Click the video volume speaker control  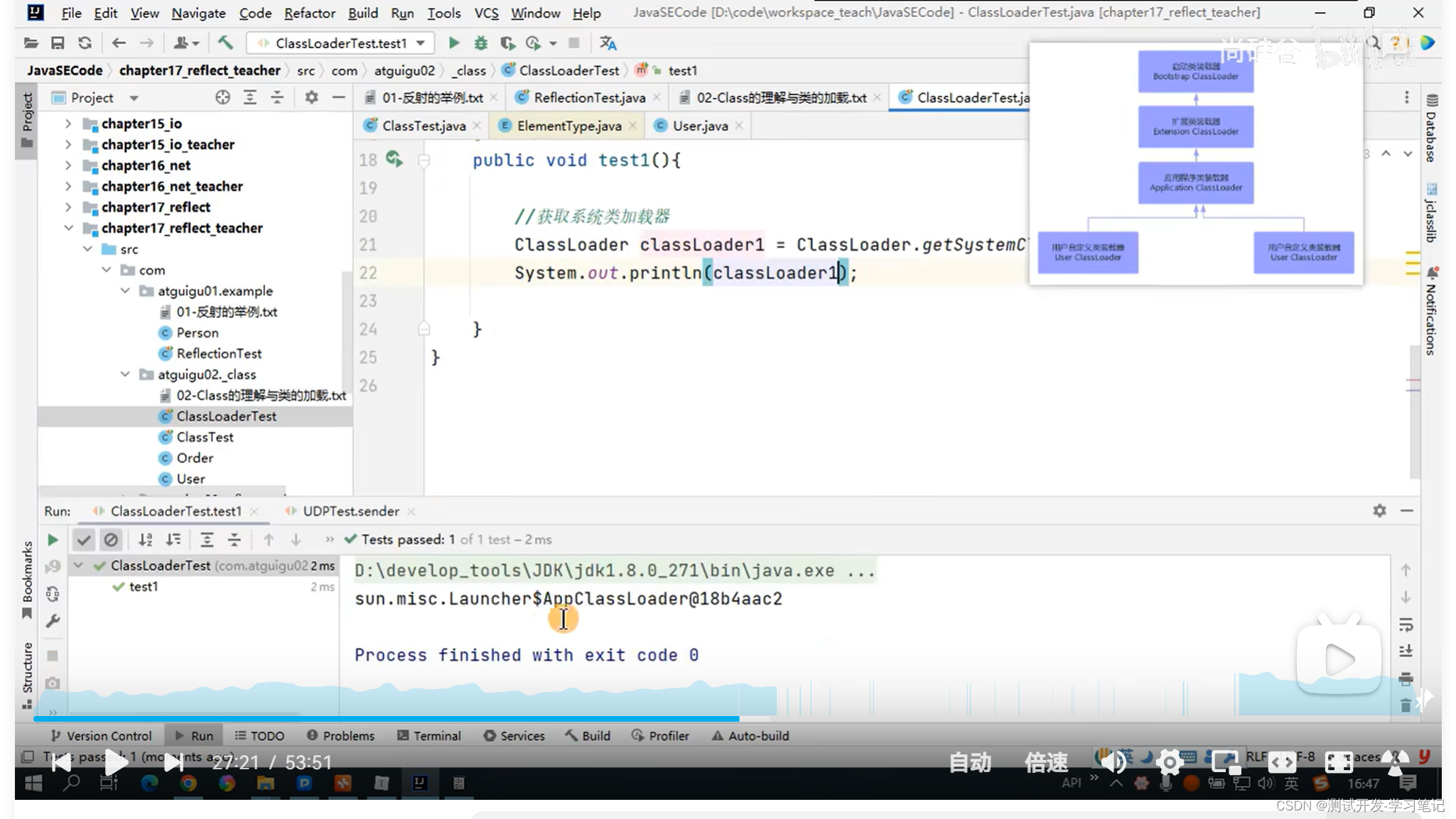point(1113,763)
